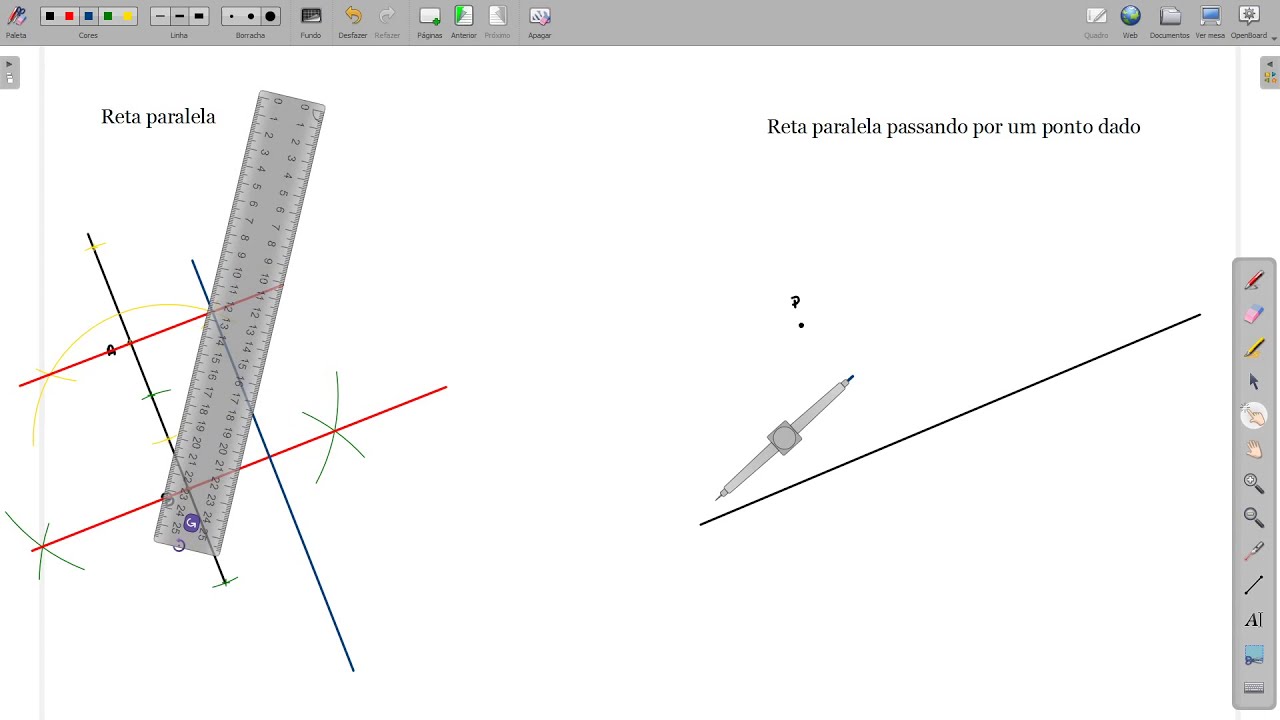Choose the large eraser size

tap(270, 16)
